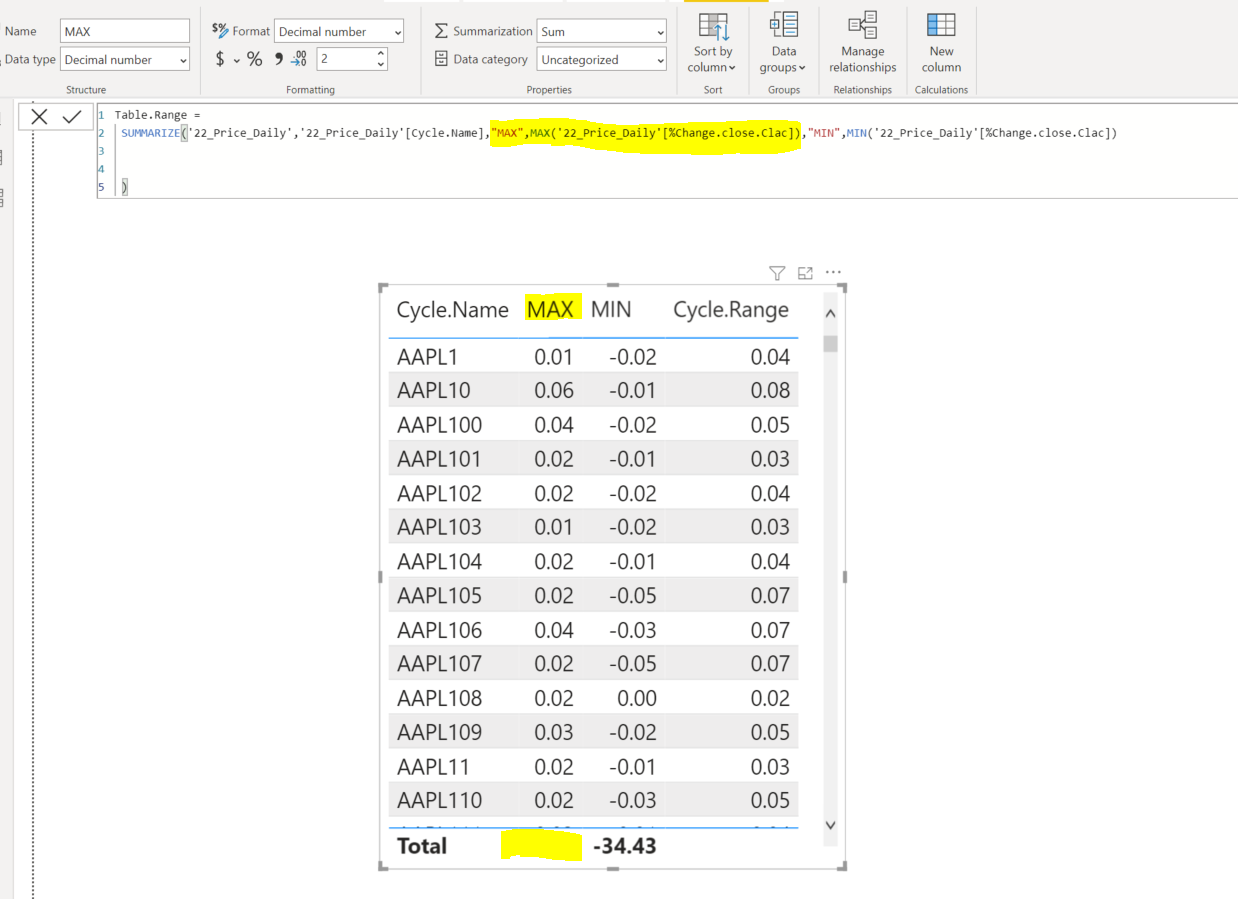Click the decimal places icon
The width and height of the screenshot is (1238, 899).
click(298, 60)
